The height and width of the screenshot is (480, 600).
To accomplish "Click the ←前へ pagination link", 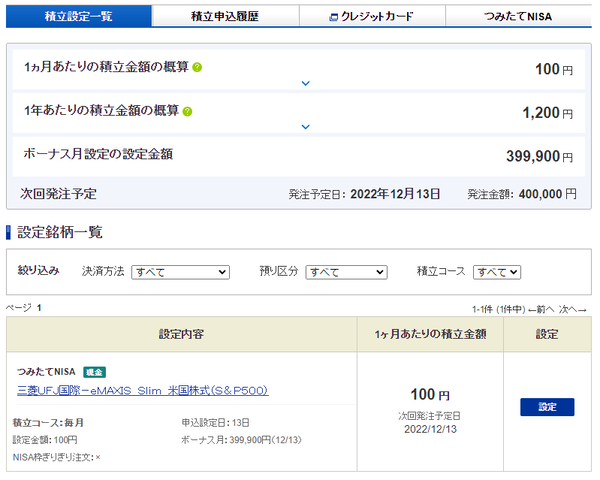I will coord(541,309).
